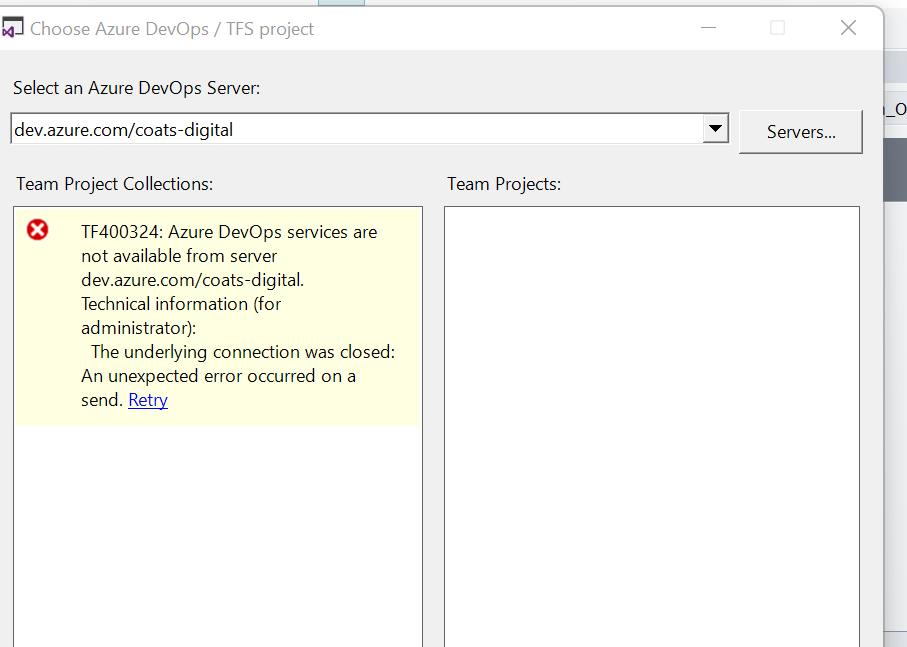
Task: Close the Choose Azure DevOps / TFS dialog
Action: [848, 28]
